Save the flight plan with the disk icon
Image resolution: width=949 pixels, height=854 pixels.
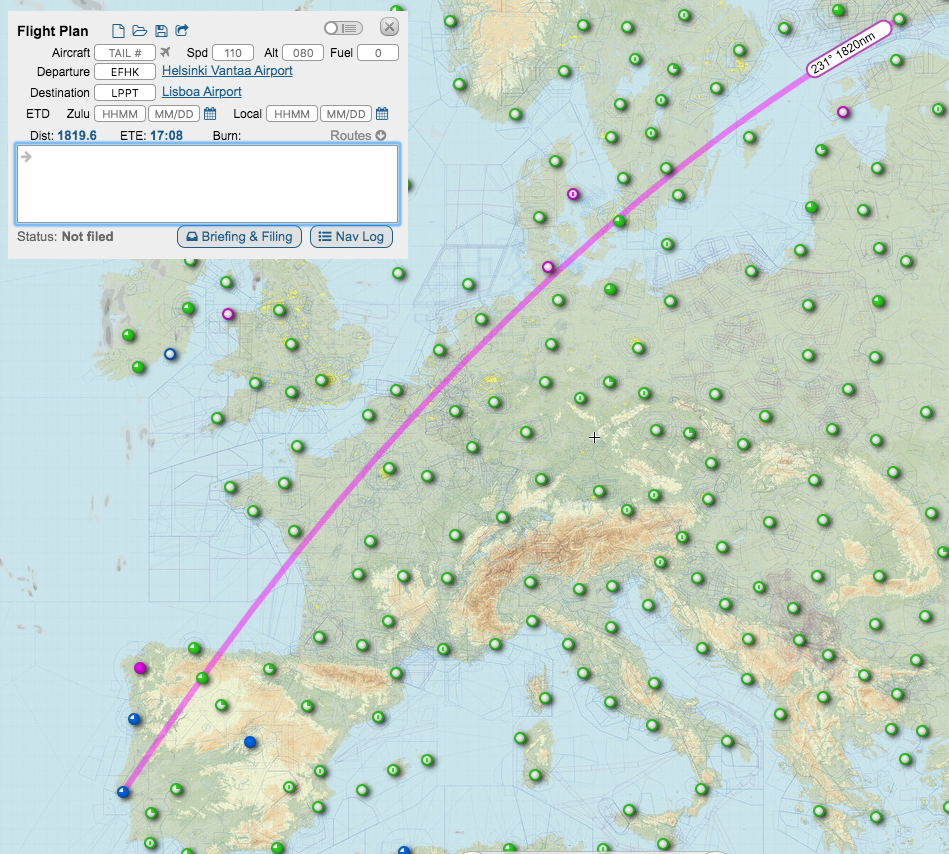click(x=161, y=31)
